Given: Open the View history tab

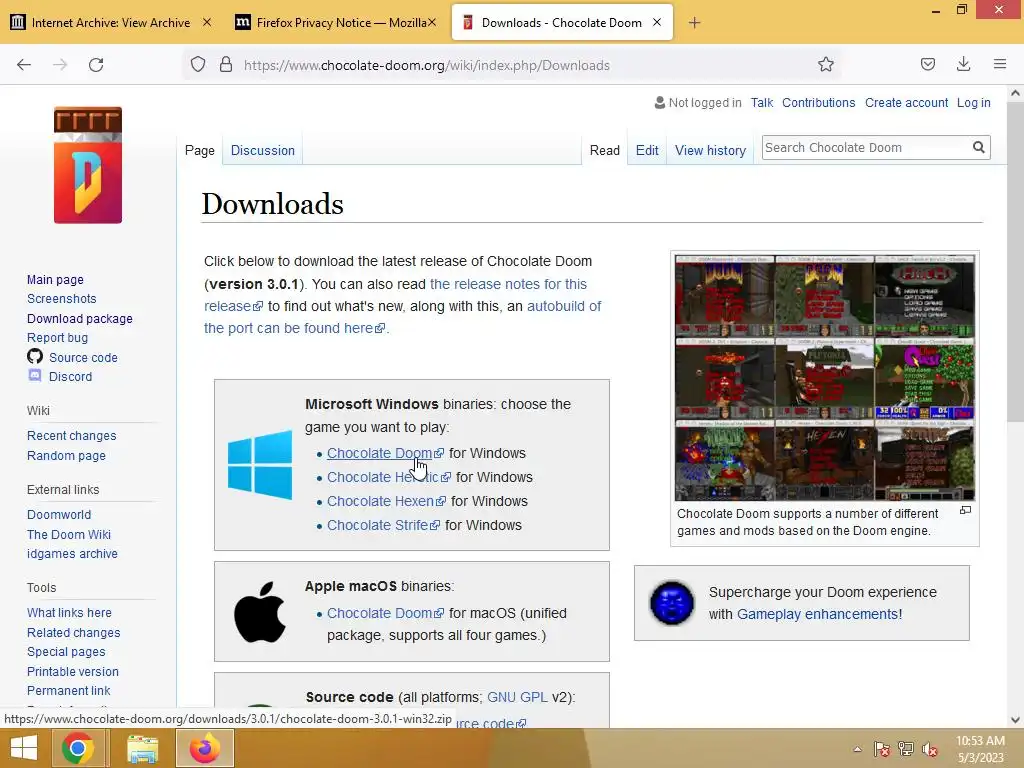Looking at the screenshot, I should [x=711, y=150].
